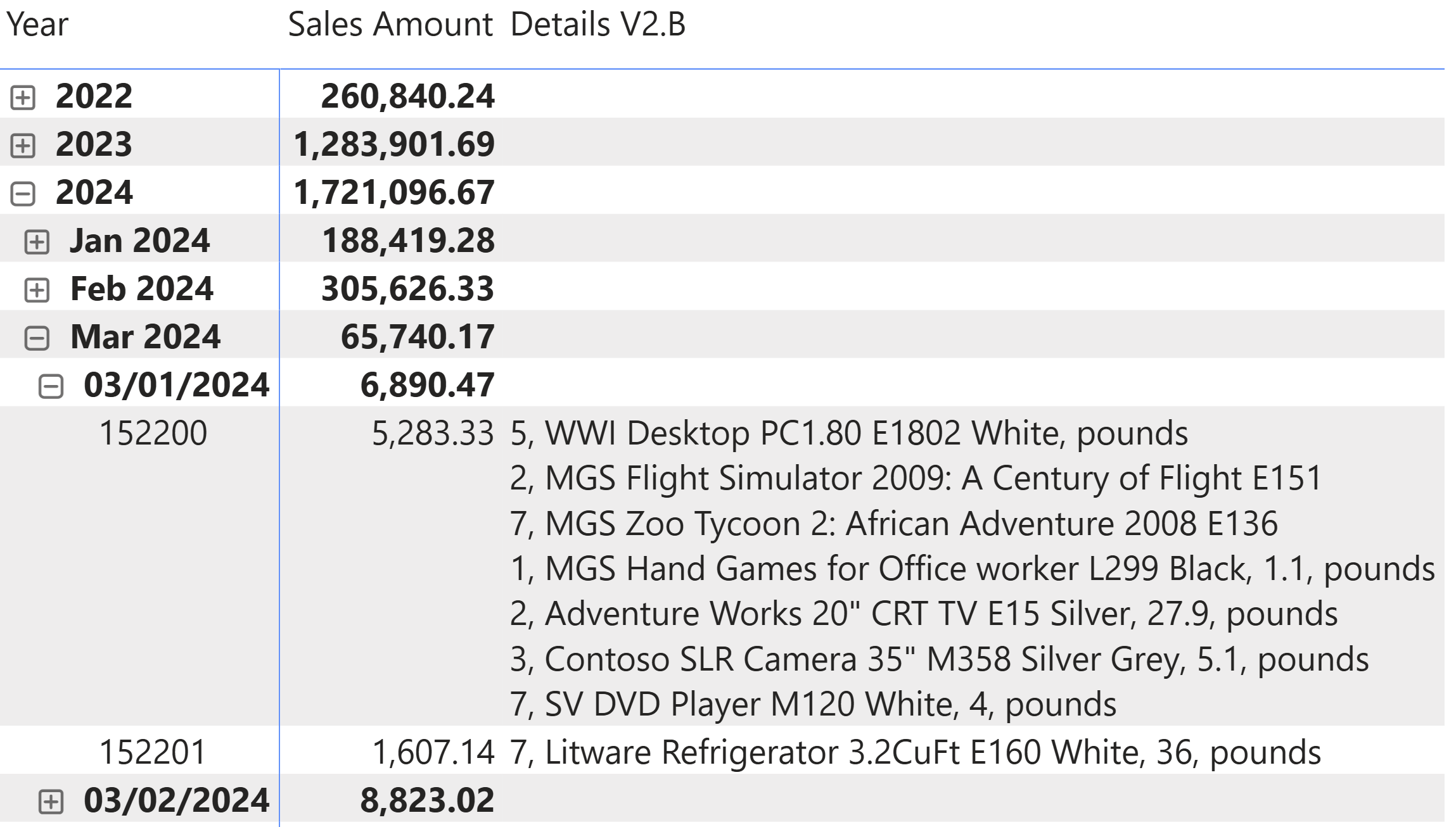Click the 2024 total 1,721,096.67
The image size is (1456, 827).
393,193
